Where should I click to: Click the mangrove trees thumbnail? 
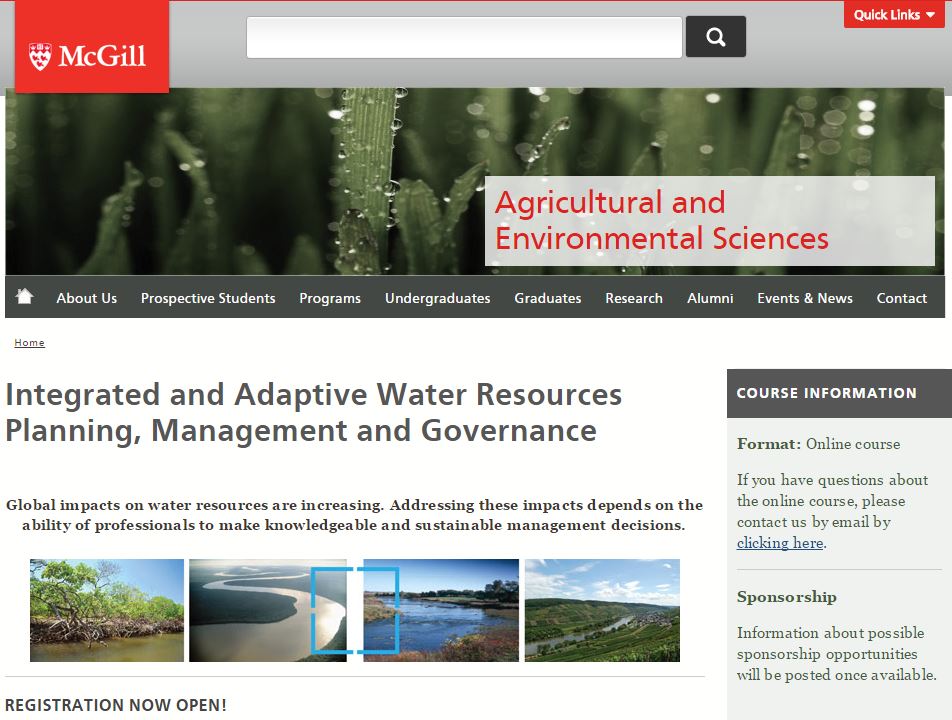click(107, 610)
